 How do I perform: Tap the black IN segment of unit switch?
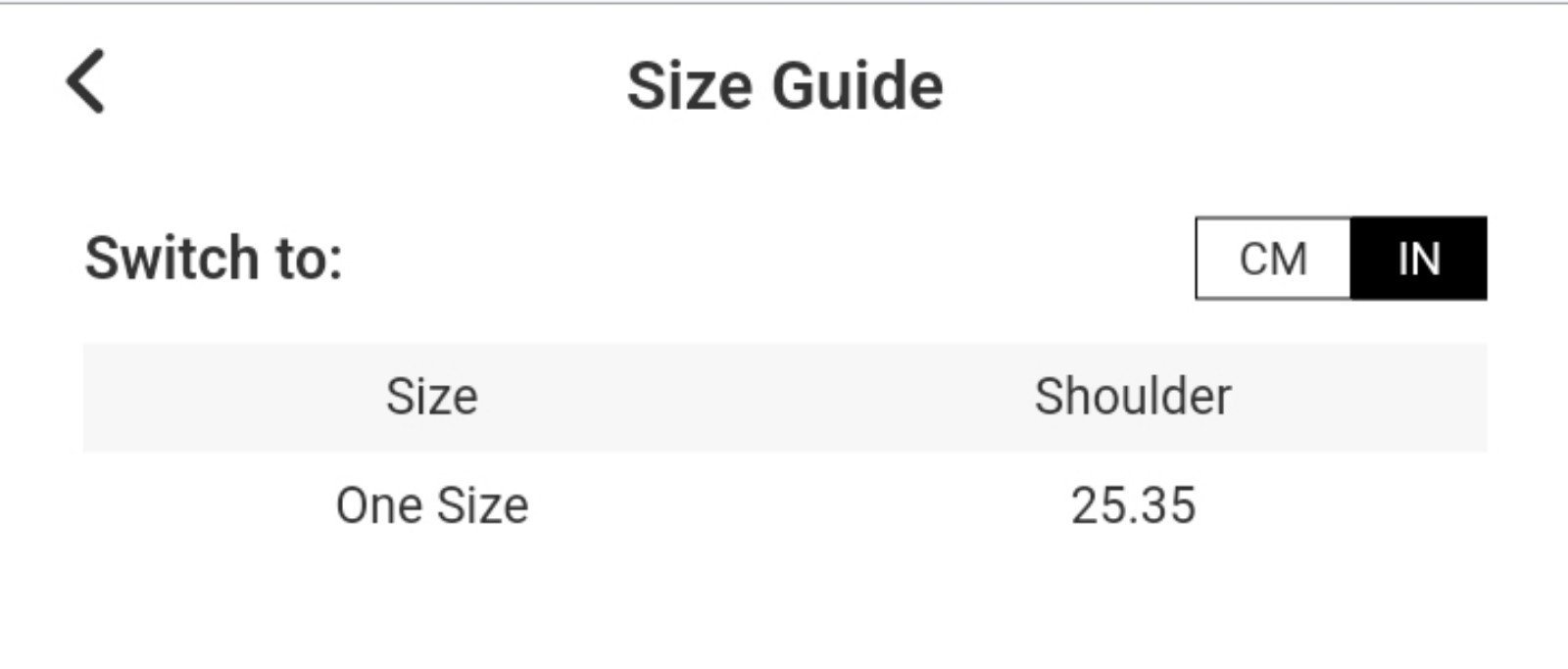click(1418, 259)
